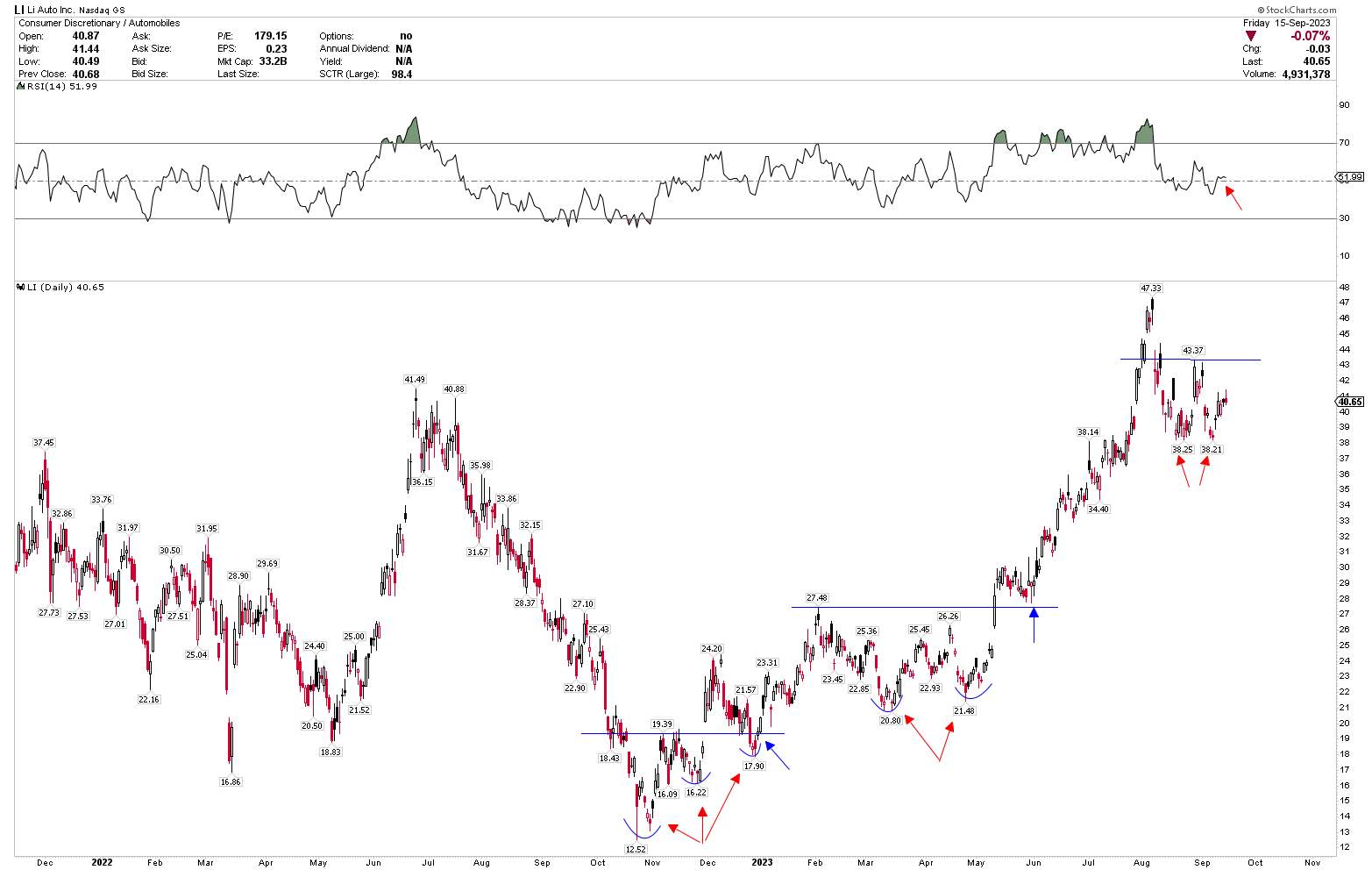1372x870 pixels.
Task: Click the 48 level on price axis
Action: (1343, 288)
